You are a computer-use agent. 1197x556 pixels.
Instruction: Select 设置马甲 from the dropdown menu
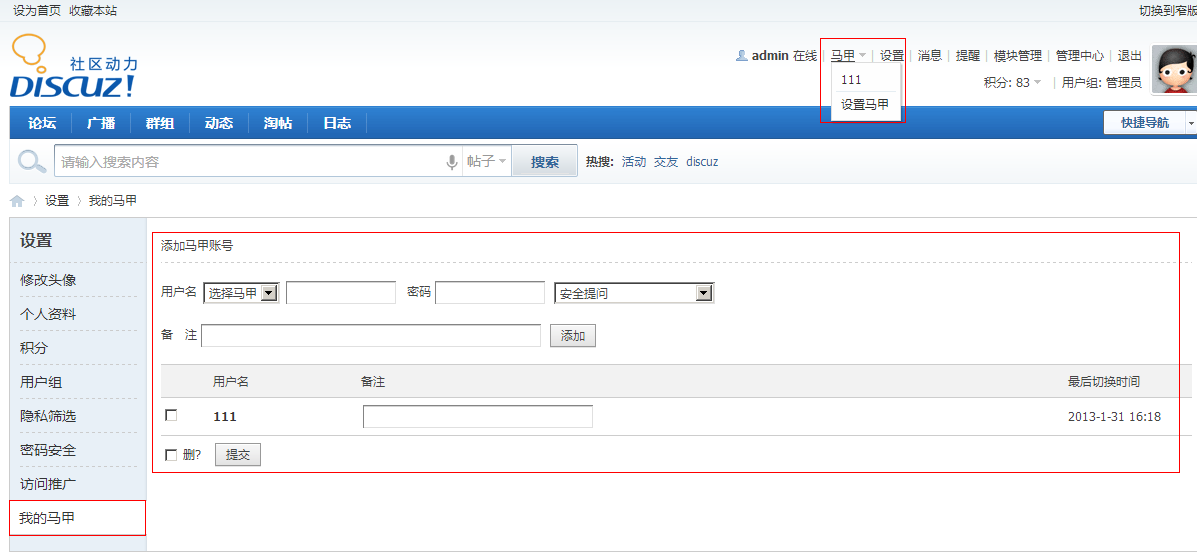[x=864, y=104]
